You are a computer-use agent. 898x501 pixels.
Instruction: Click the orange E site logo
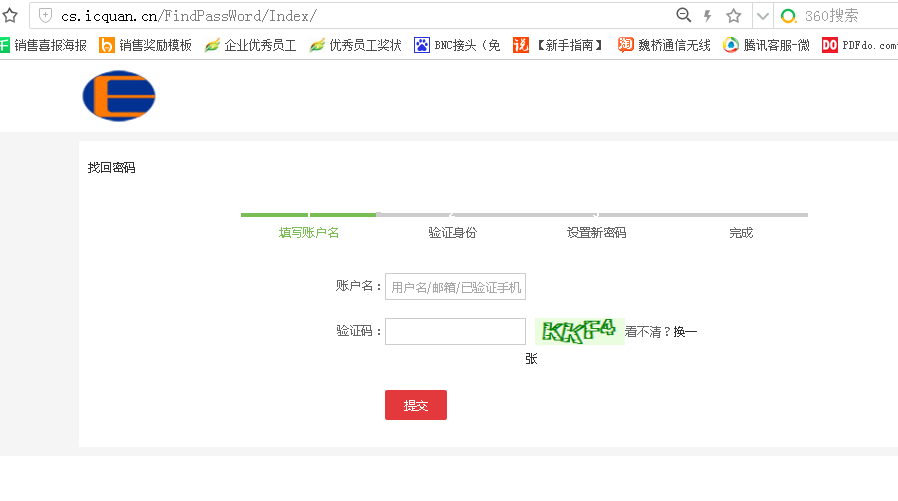pyautogui.click(x=119, y=96)
